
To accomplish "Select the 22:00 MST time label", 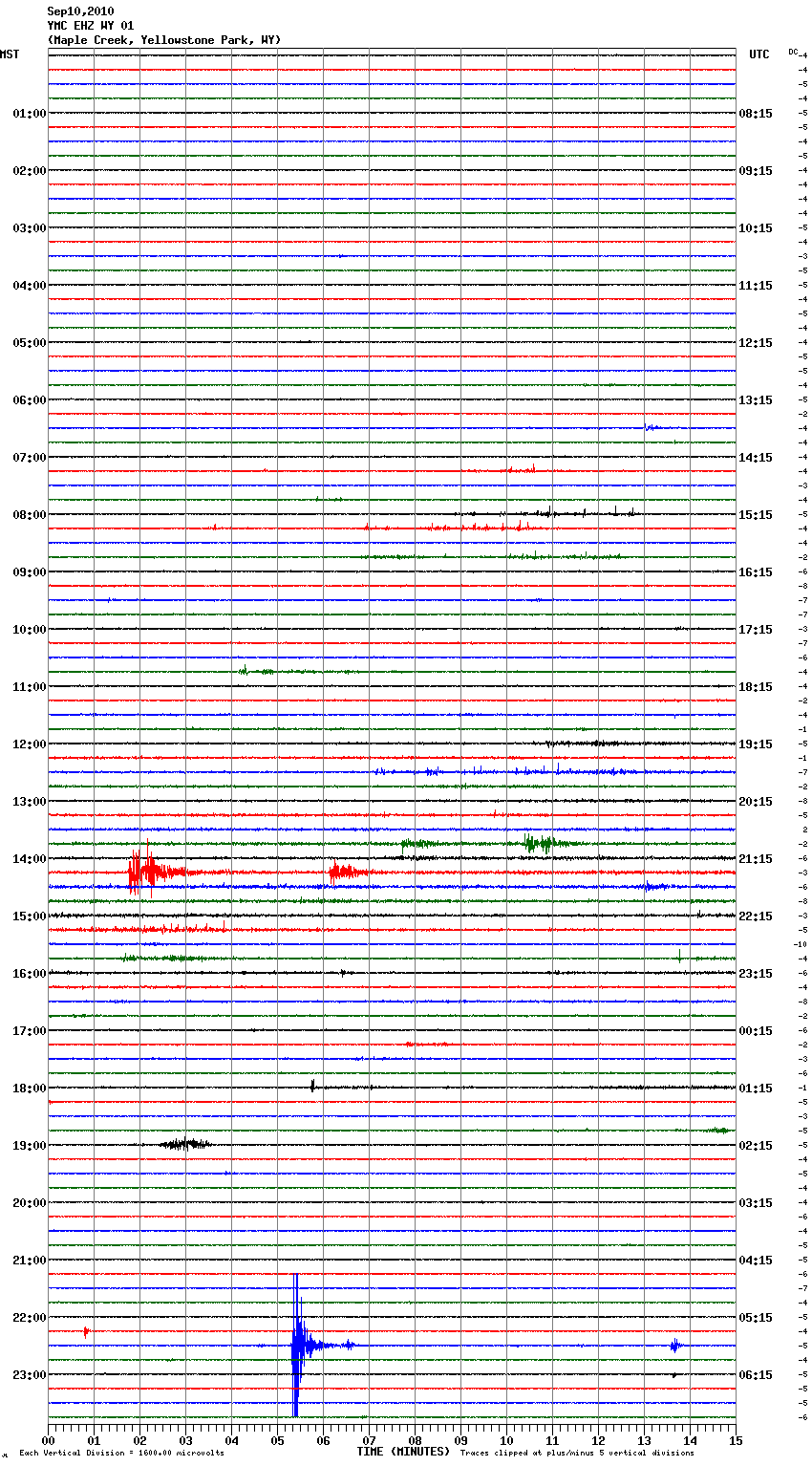I will (30, 1318).
